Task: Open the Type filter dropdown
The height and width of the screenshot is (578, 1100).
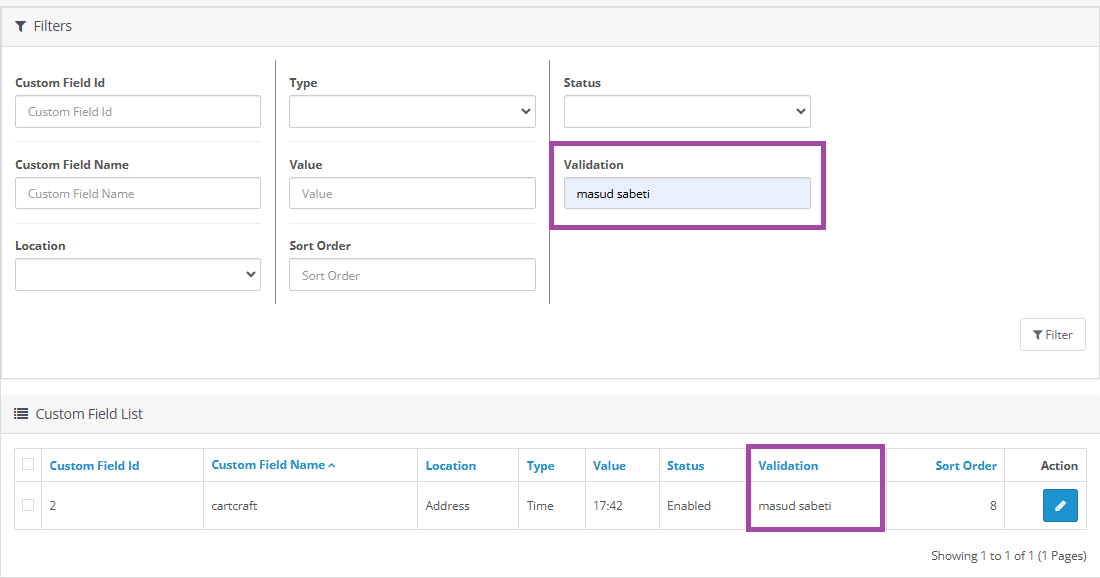Action: [x=412, y=112]
